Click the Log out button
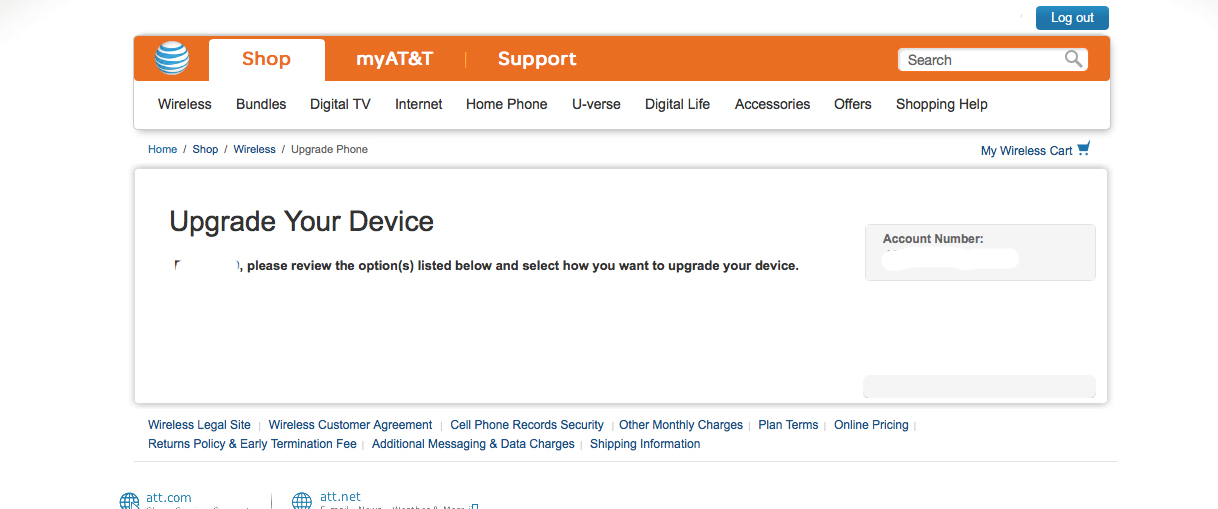 point(1072,18)
